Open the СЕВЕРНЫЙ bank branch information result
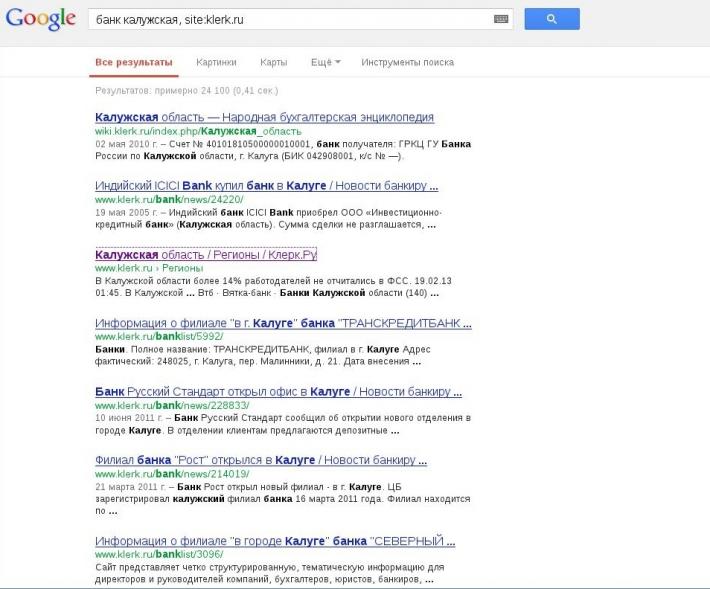 (275, 541)
